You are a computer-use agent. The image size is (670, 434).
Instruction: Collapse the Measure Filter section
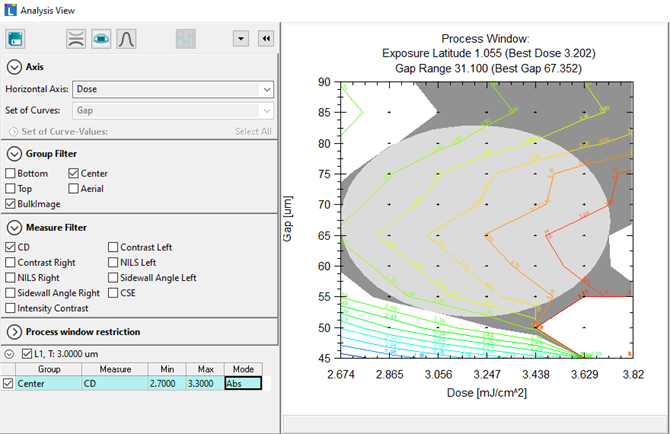coord(15,226)
